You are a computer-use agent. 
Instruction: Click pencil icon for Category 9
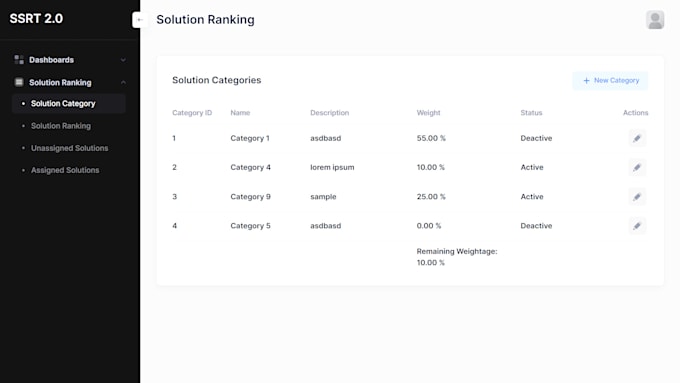637,196
